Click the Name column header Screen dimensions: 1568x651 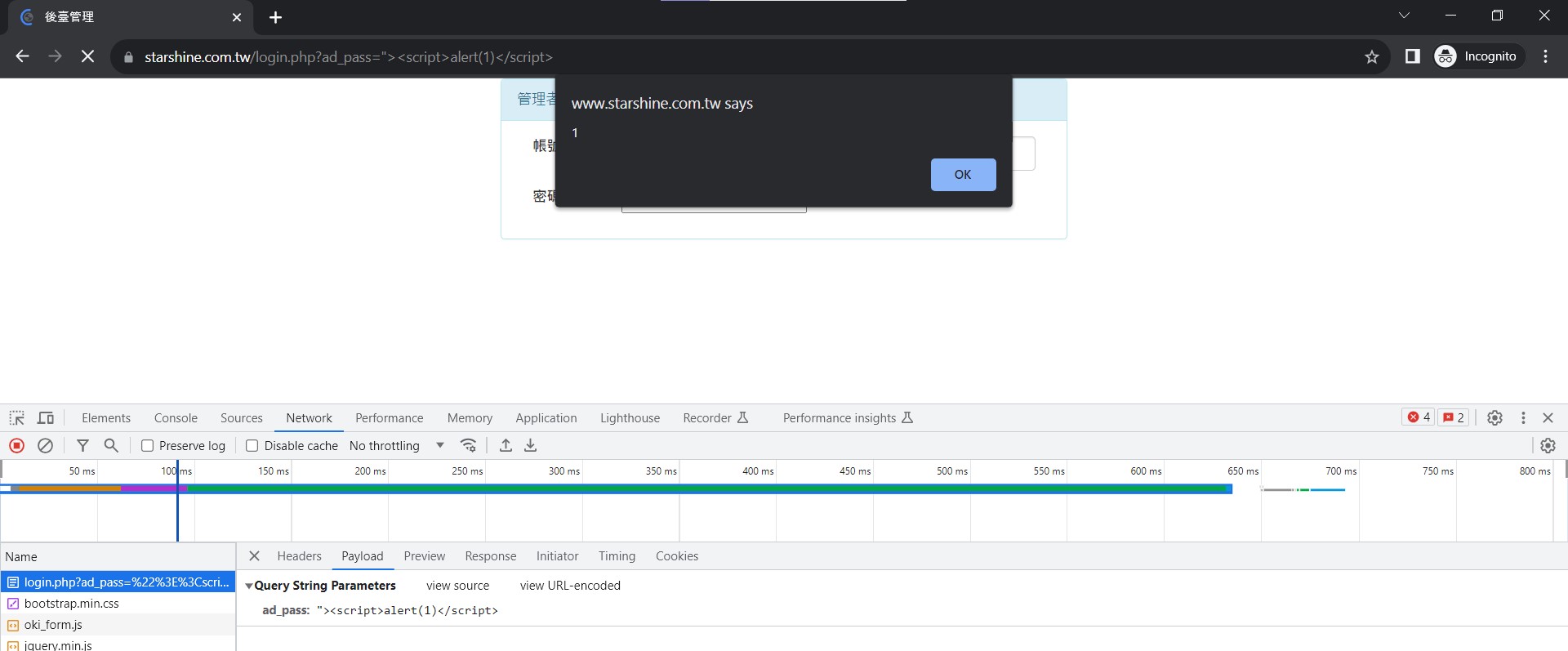118,557
